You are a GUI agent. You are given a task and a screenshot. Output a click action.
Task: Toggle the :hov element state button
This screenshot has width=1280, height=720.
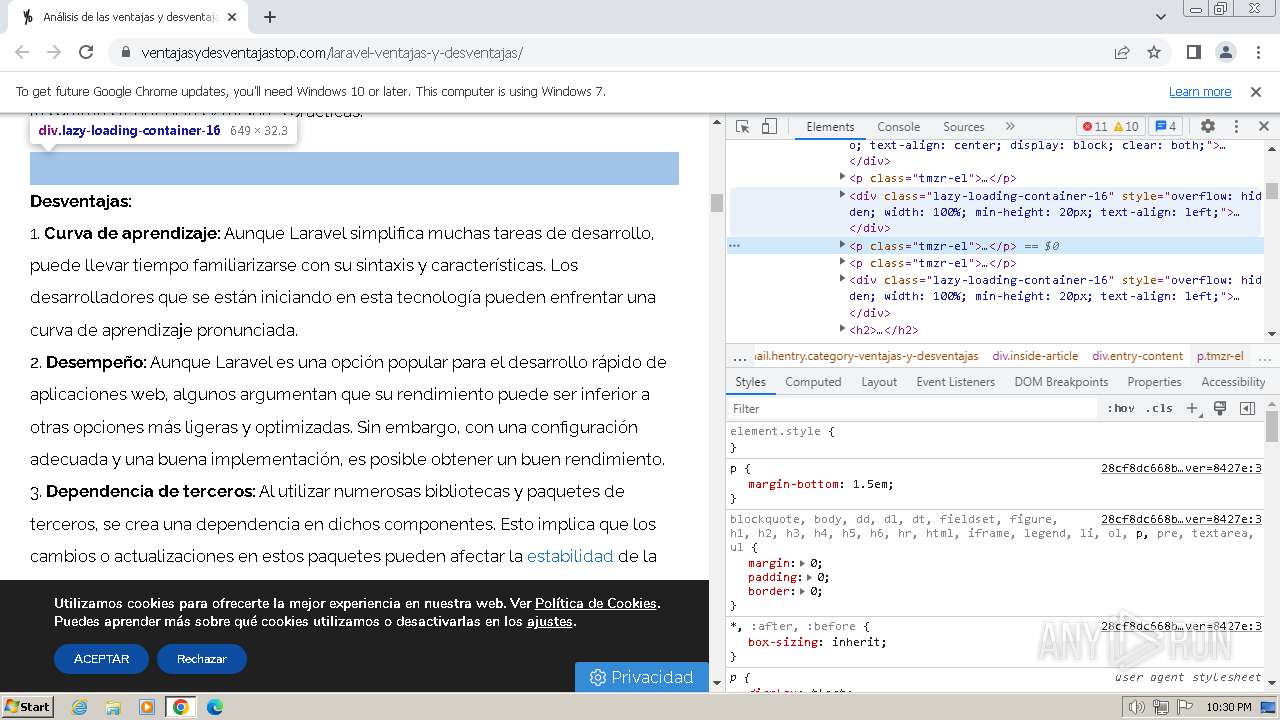[x=1120, y=408]
